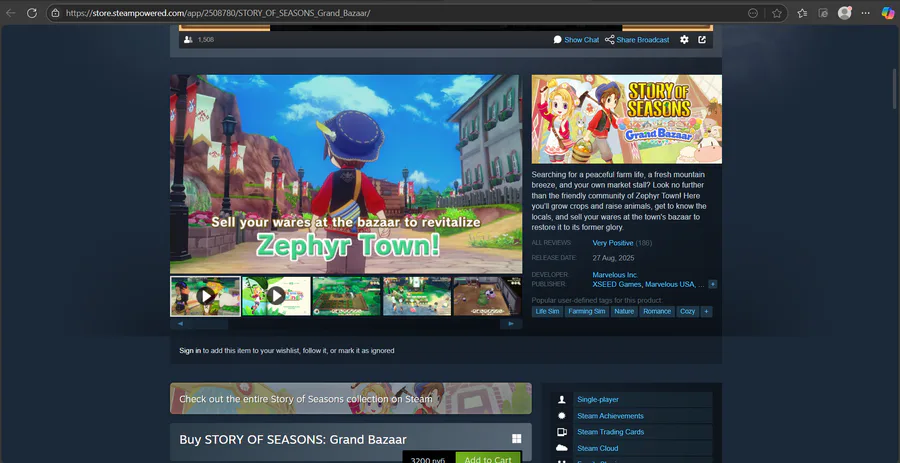Open the Story of Seasons collection banner
The height and width of the screenshot is (463, 900).
coord(351,399)
